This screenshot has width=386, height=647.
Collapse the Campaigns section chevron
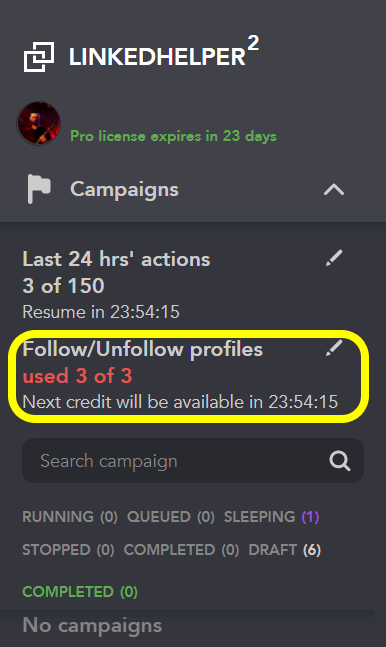pos(334,189)
